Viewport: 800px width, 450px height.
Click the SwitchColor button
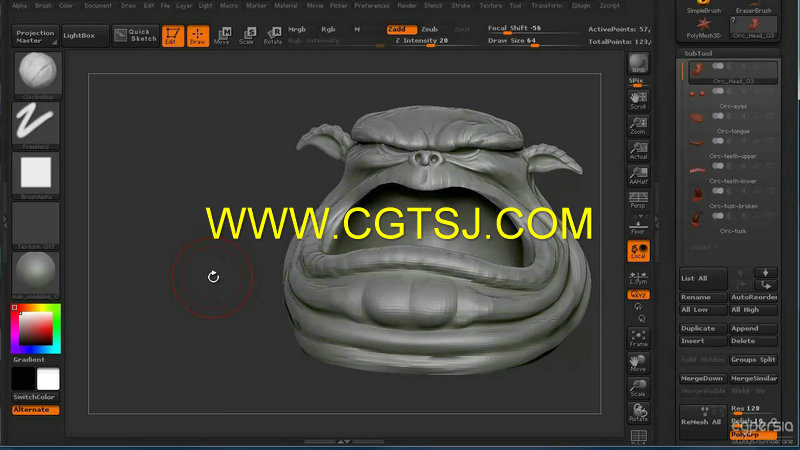pos(36,397)
